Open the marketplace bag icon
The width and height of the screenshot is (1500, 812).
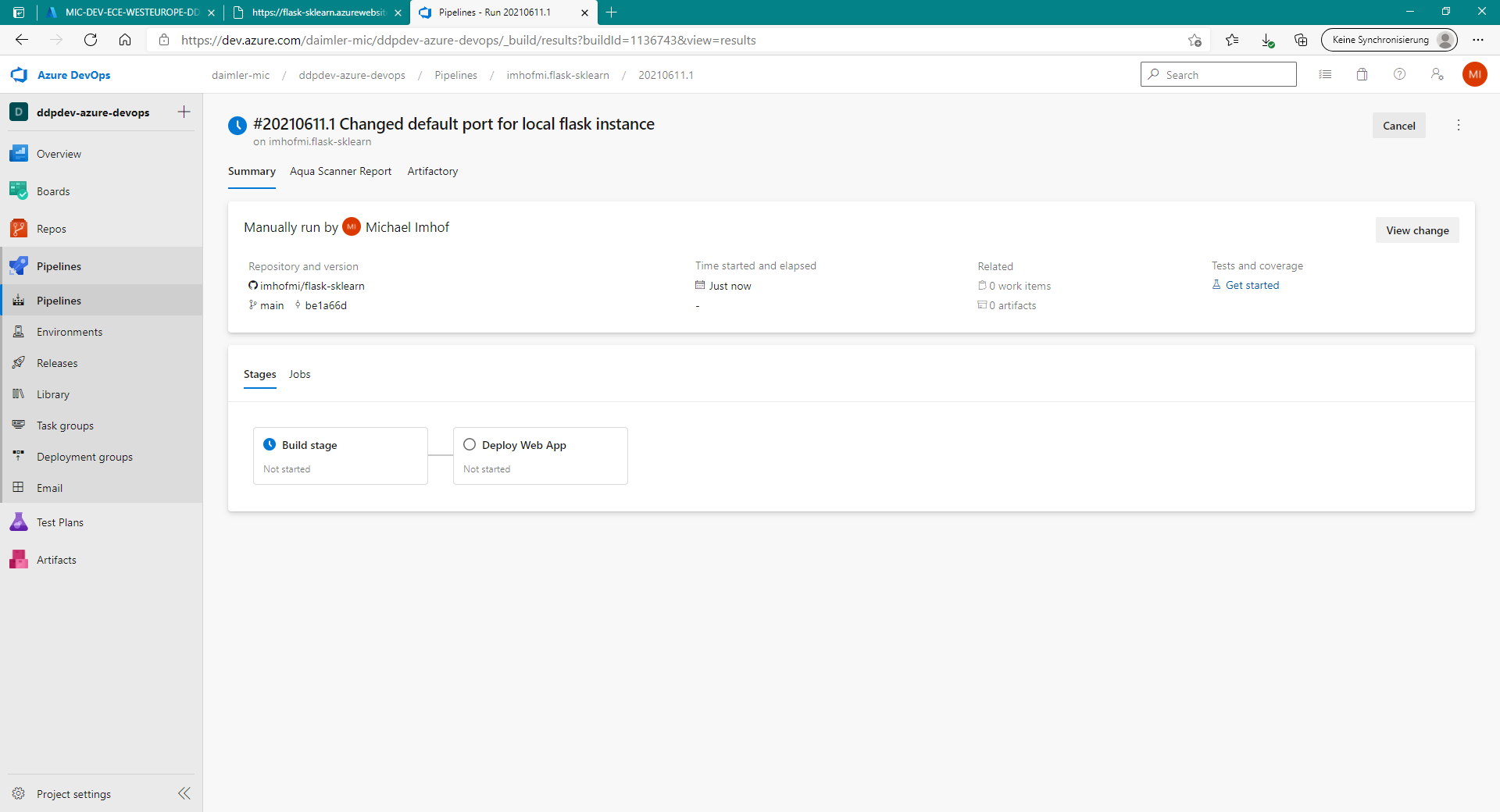tap(1362, 74)
